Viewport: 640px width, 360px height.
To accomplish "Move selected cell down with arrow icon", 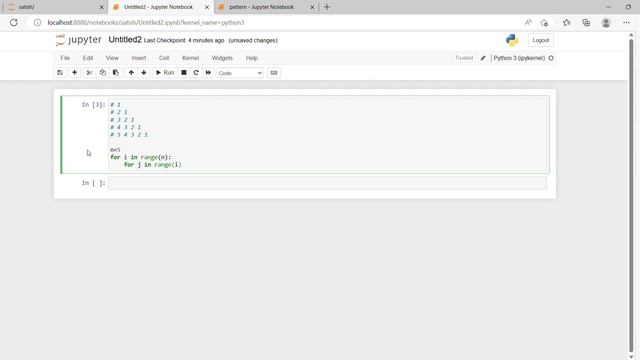I will click(144, 73).
